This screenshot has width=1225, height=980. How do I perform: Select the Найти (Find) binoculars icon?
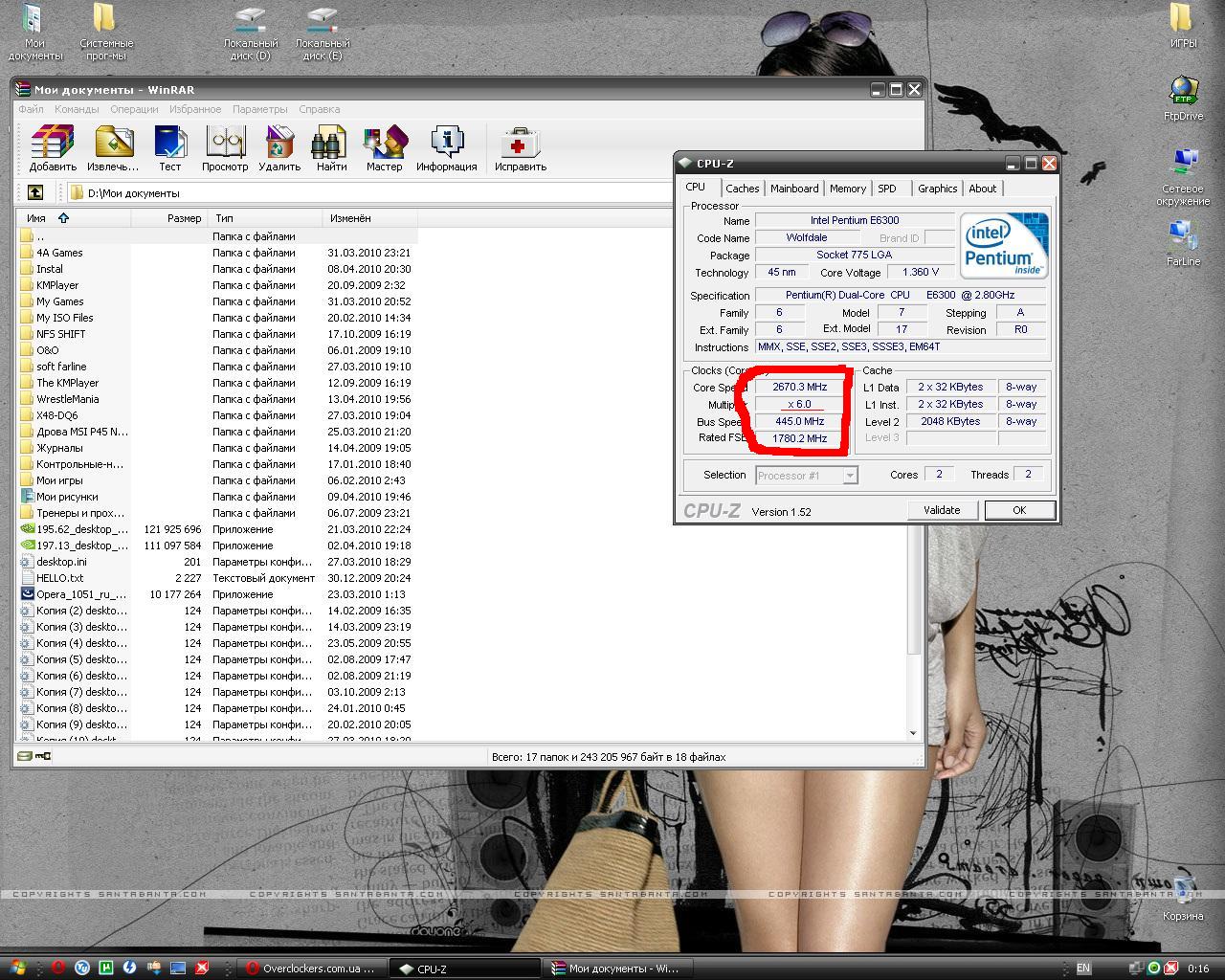point(331,148)
